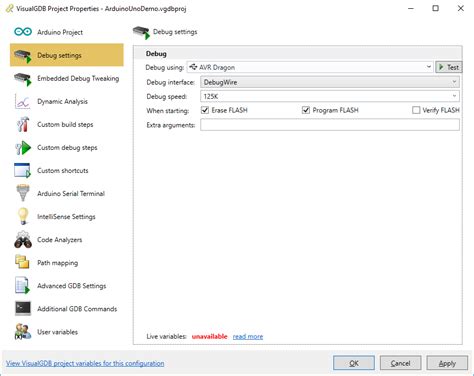This screenshot has width=474, height=376.
Task: Maximize the project properties window
Action: pos(435,8)
